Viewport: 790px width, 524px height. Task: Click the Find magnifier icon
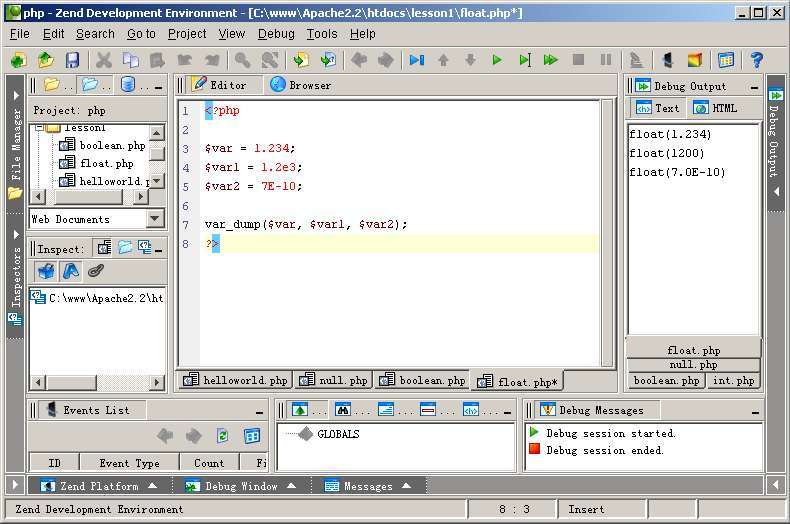[242, 60]
